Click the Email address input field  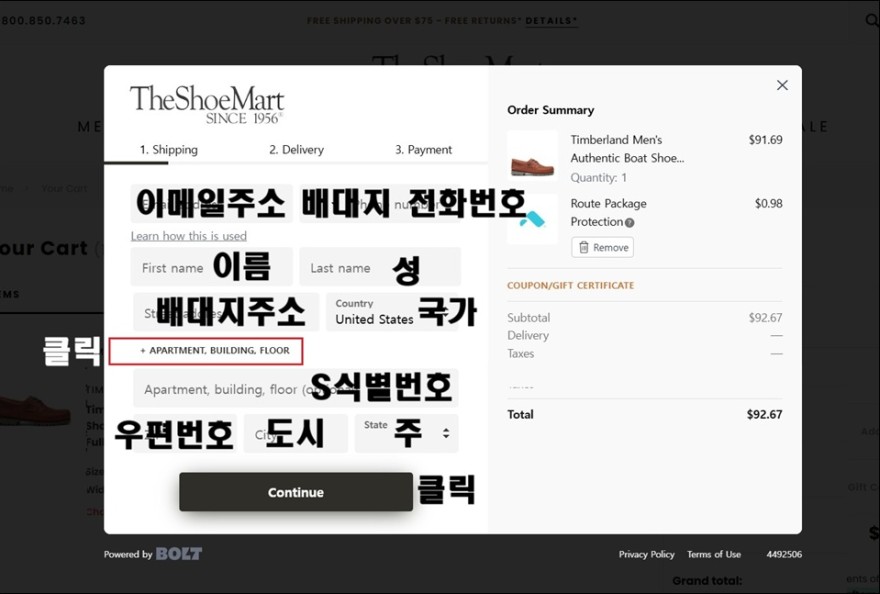pos(212,204)
